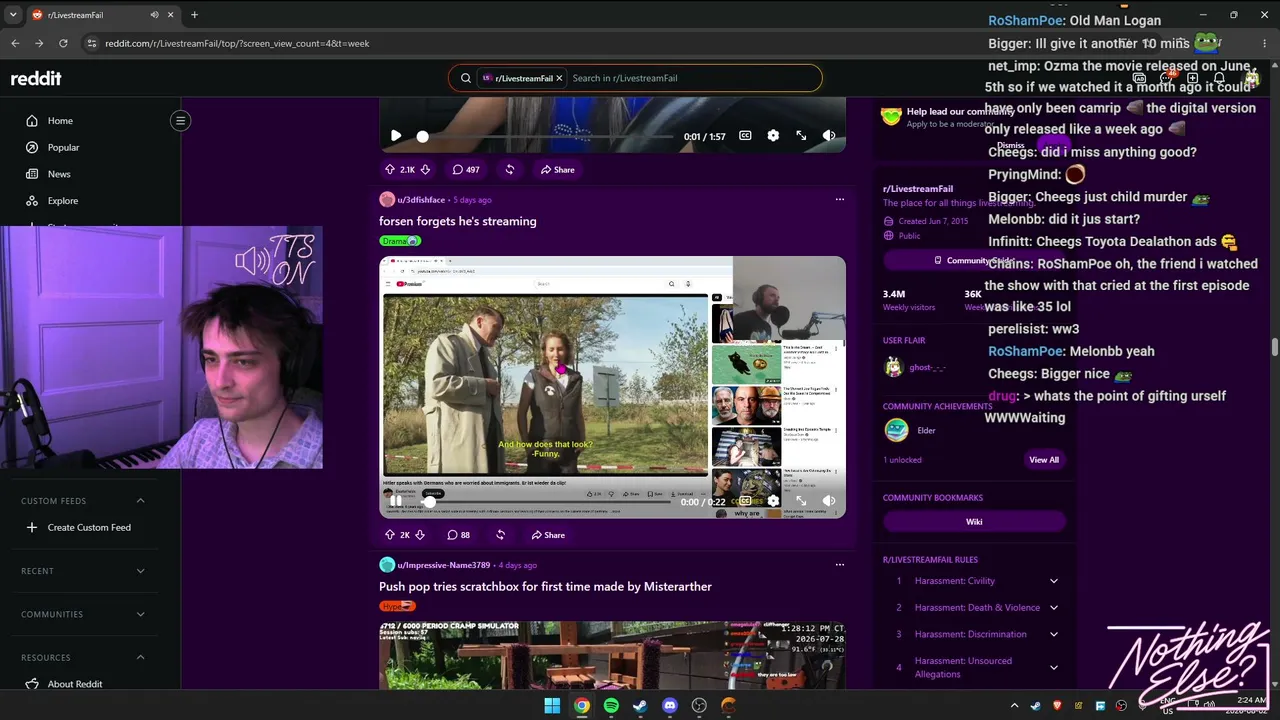Viewport: 1280px width, 720px height.
Task: Give an award to the 497-comment post
Action: click(x=509, y=170)
